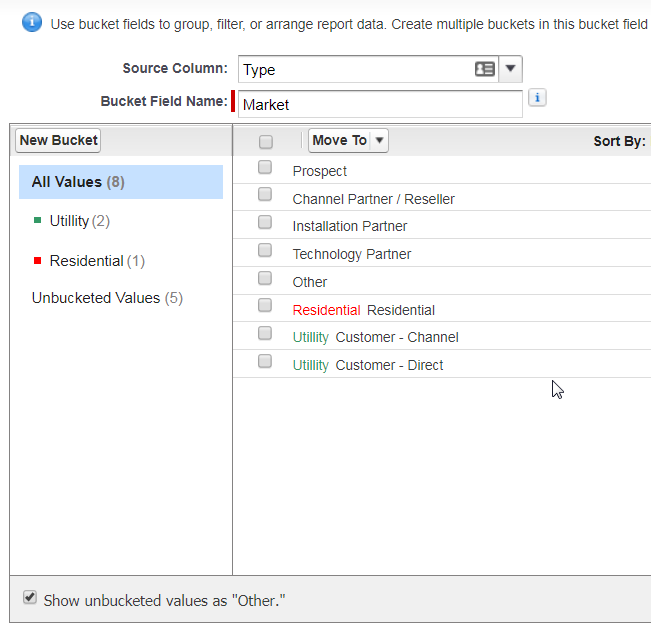Click the Technology Partner value row
651x626 pixels.
tap(351, 254)
